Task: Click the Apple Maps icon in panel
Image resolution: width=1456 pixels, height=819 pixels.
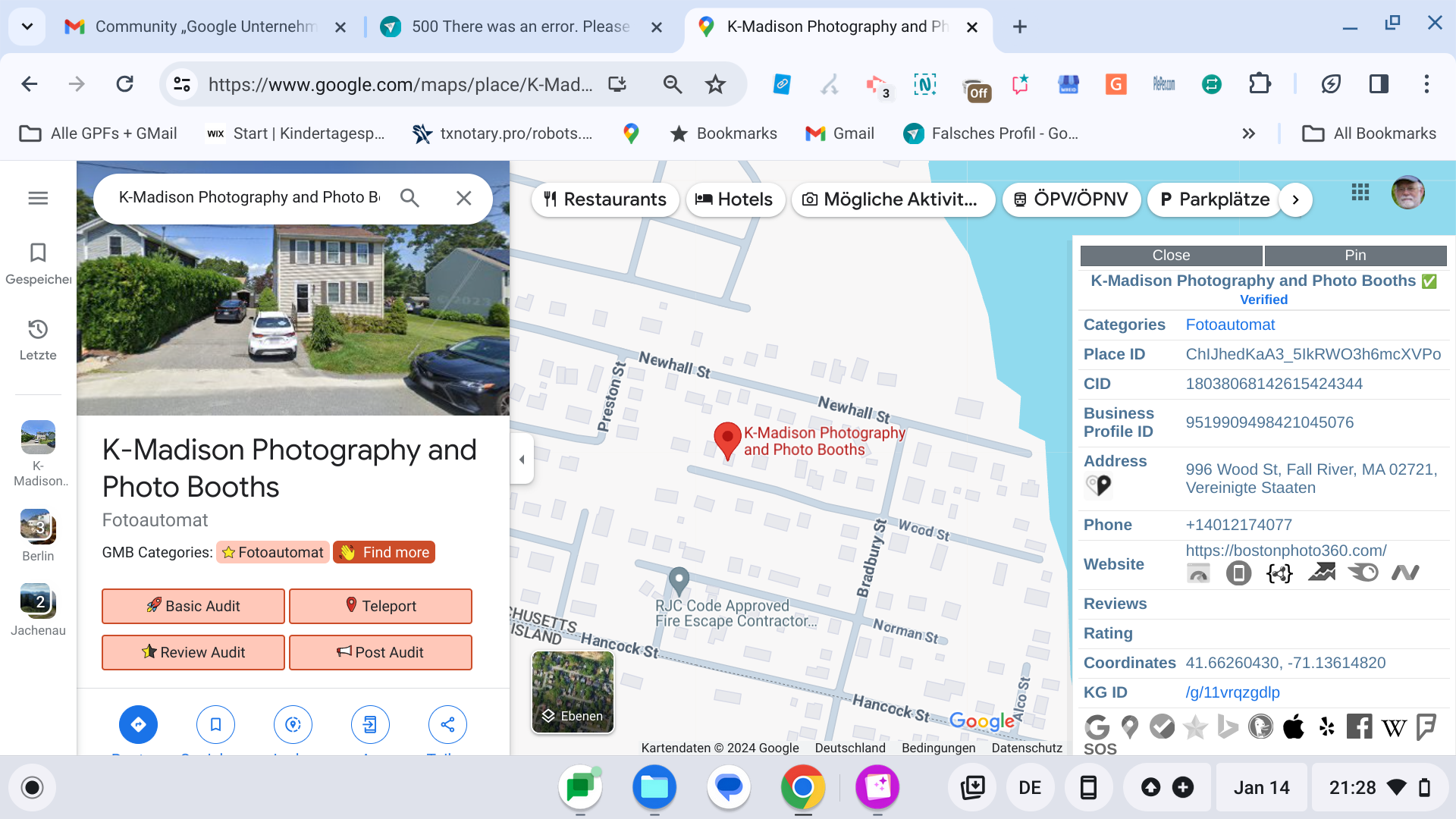Action: 1294,726
